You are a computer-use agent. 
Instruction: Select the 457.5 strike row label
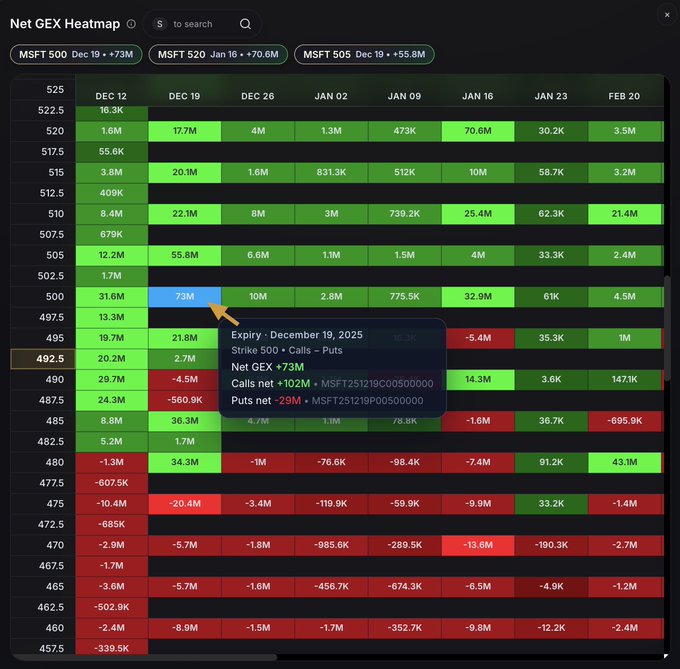click(x=43, y=648)
